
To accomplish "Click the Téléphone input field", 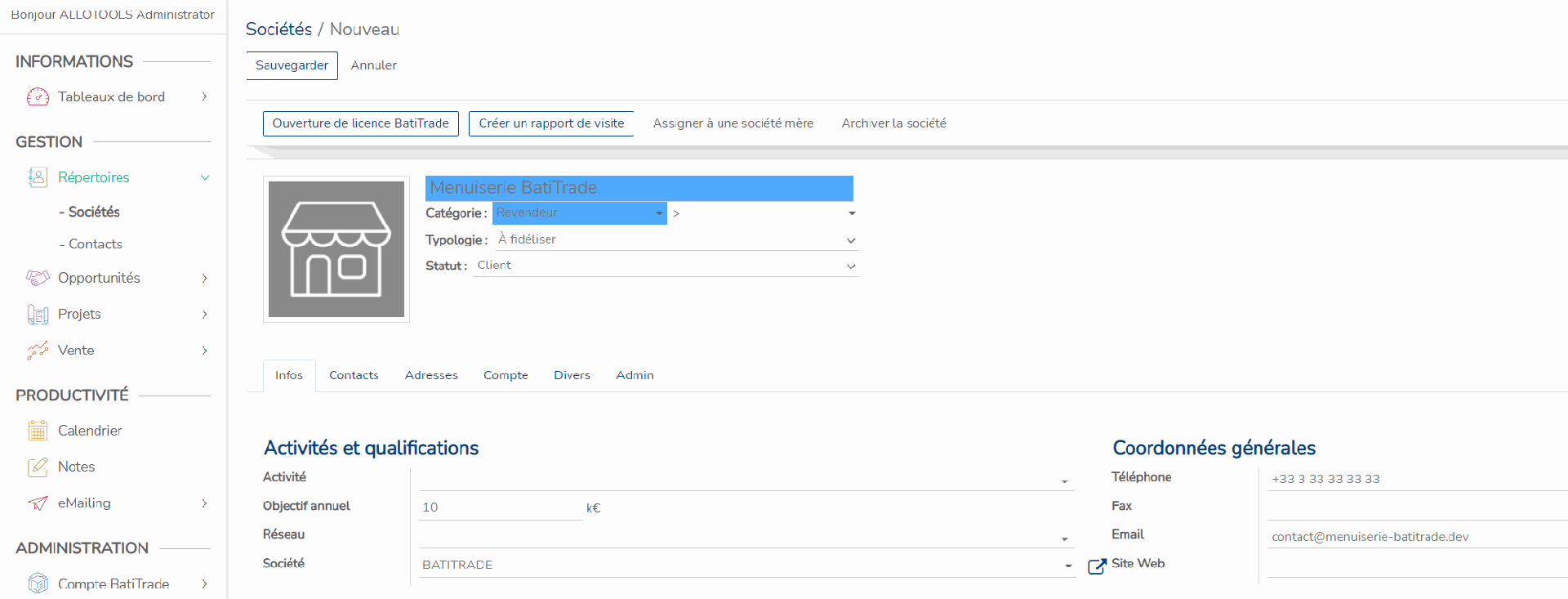I will (x=1417, y=479).
